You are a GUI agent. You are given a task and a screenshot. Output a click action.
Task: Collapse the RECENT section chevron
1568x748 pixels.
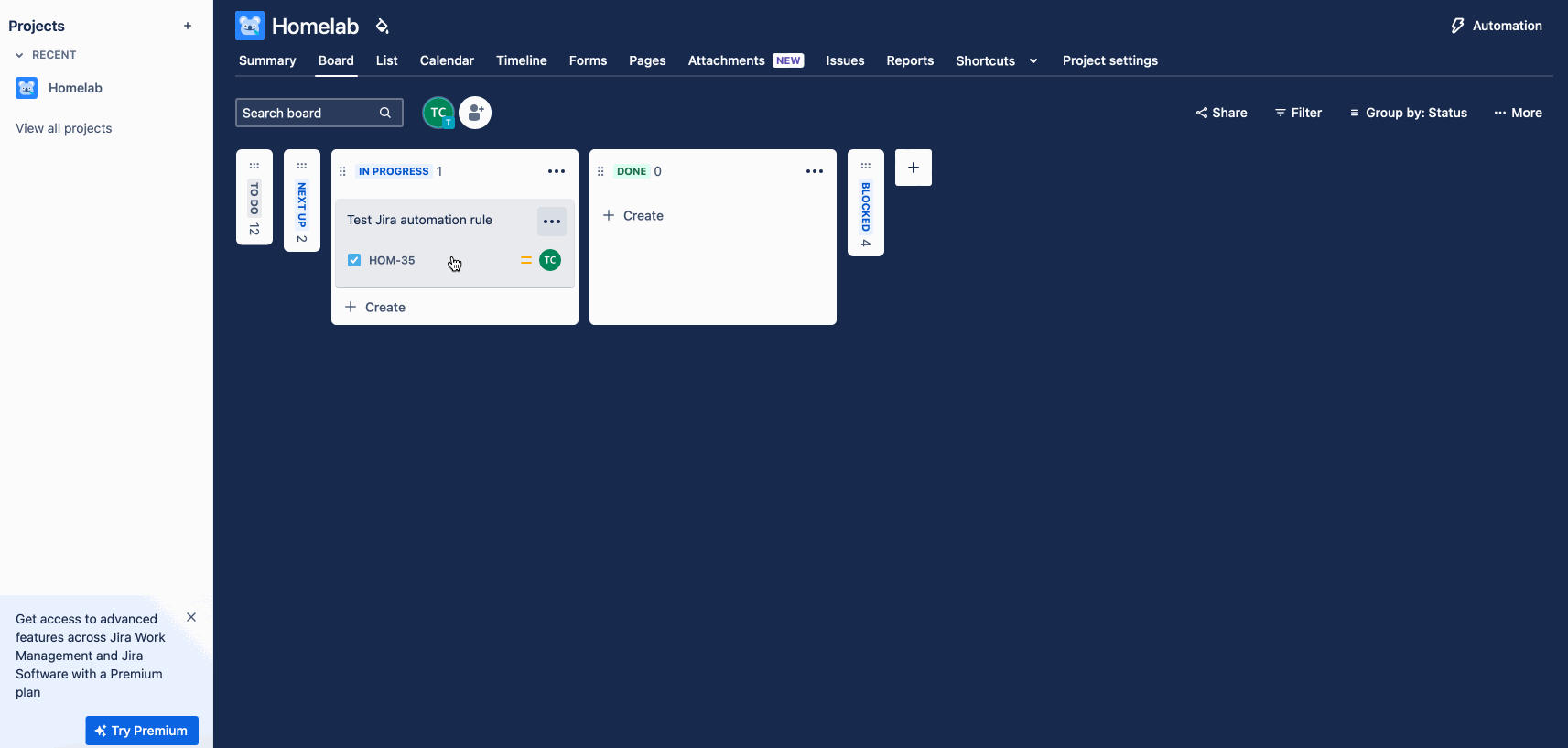(19, 55)
